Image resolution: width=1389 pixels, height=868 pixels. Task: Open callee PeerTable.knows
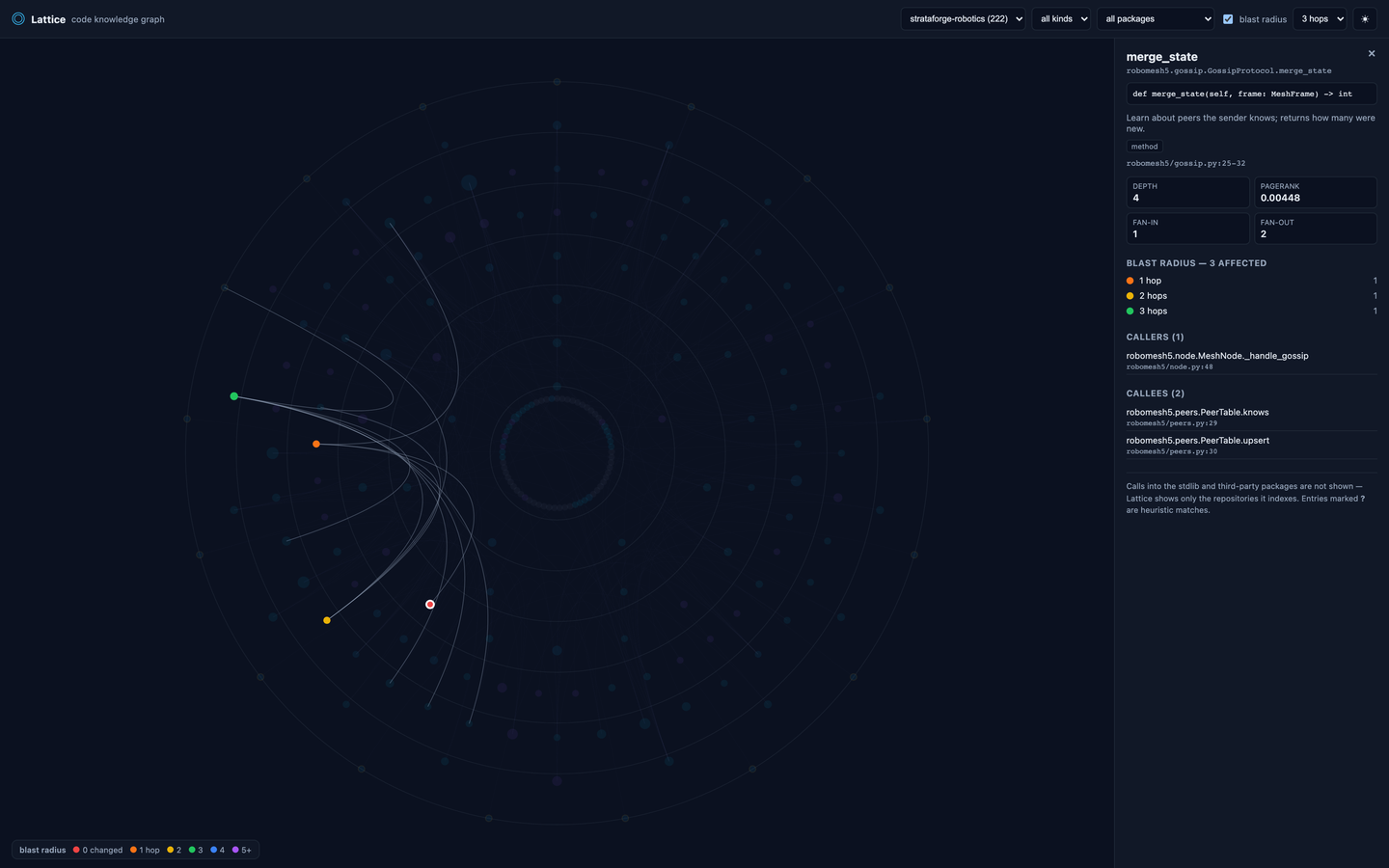(x=1251, y=417)
